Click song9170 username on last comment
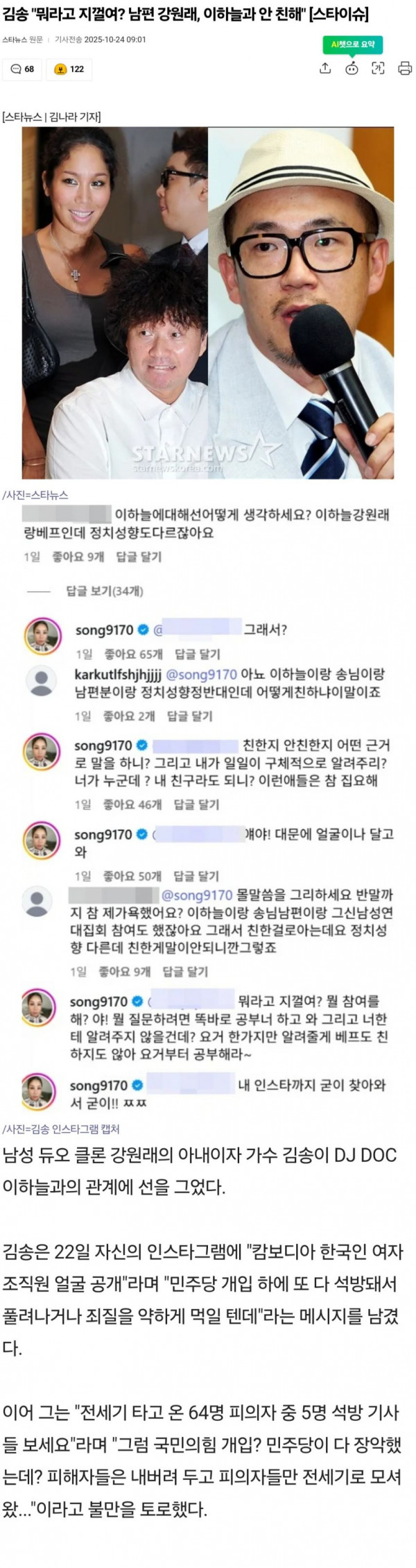The width and height of the screenshot is (416, 1568). 98,1086
